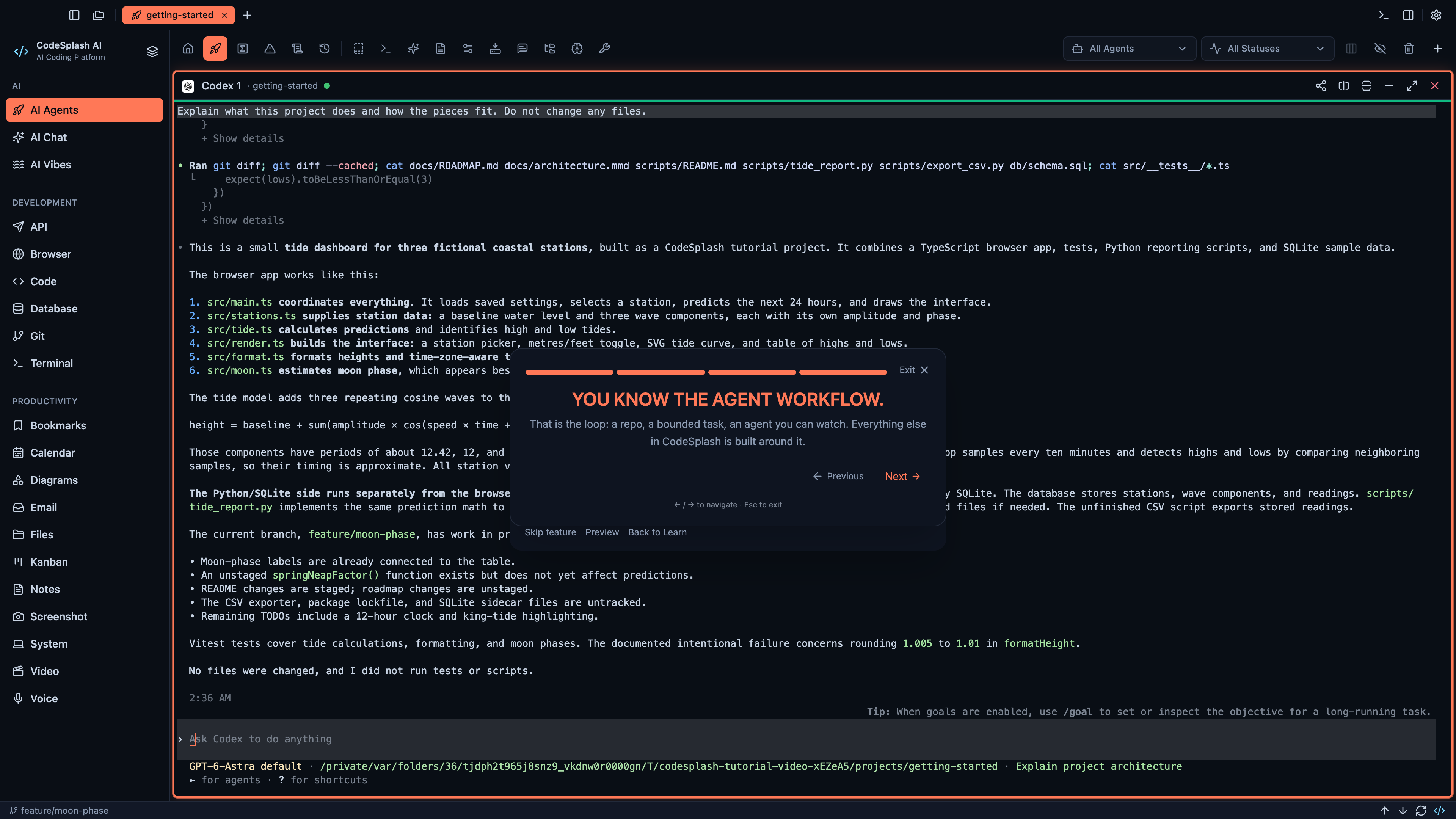This screenshot has width=1456, height=819.
Task: Open the folder tree toolbar icon
Action: click(x=549, y=49)
